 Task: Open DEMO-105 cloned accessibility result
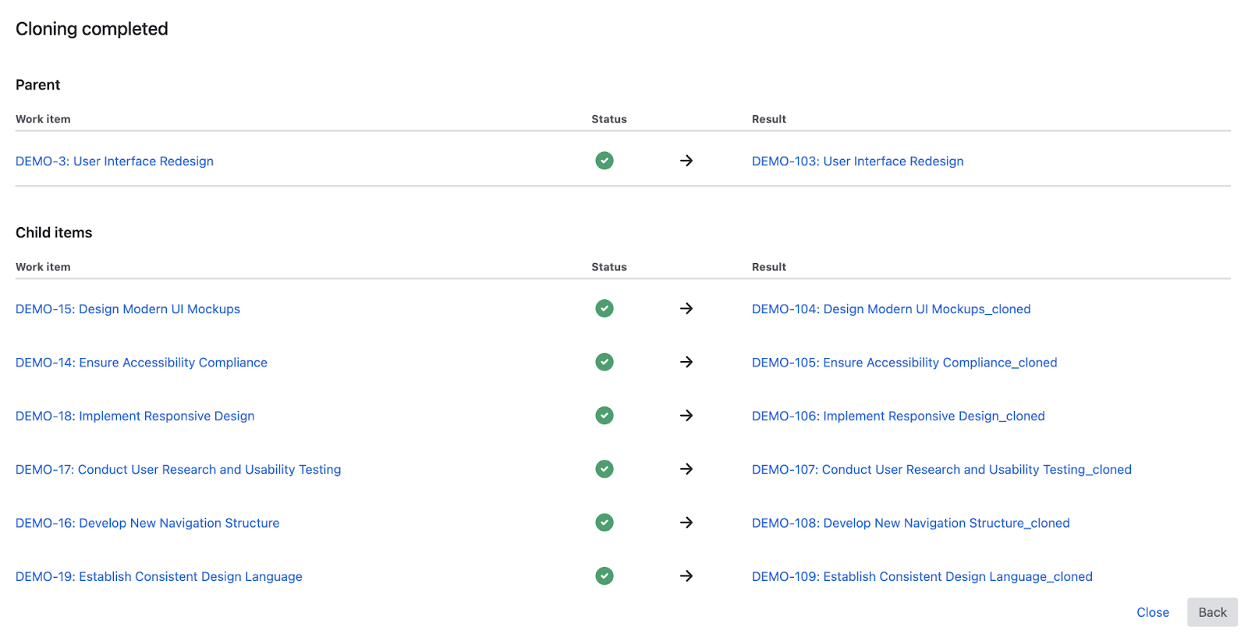pos(904,362)
